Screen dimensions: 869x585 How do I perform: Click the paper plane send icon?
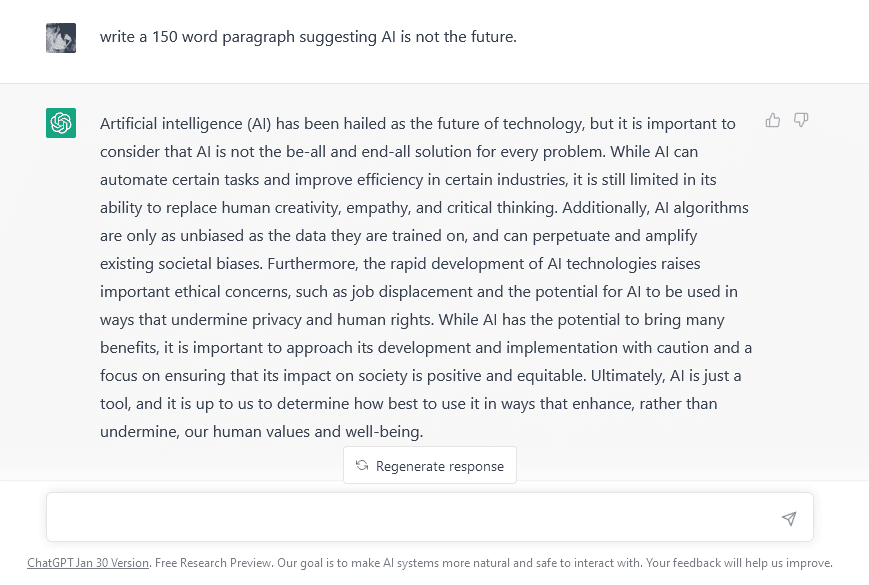pos(789,518)
